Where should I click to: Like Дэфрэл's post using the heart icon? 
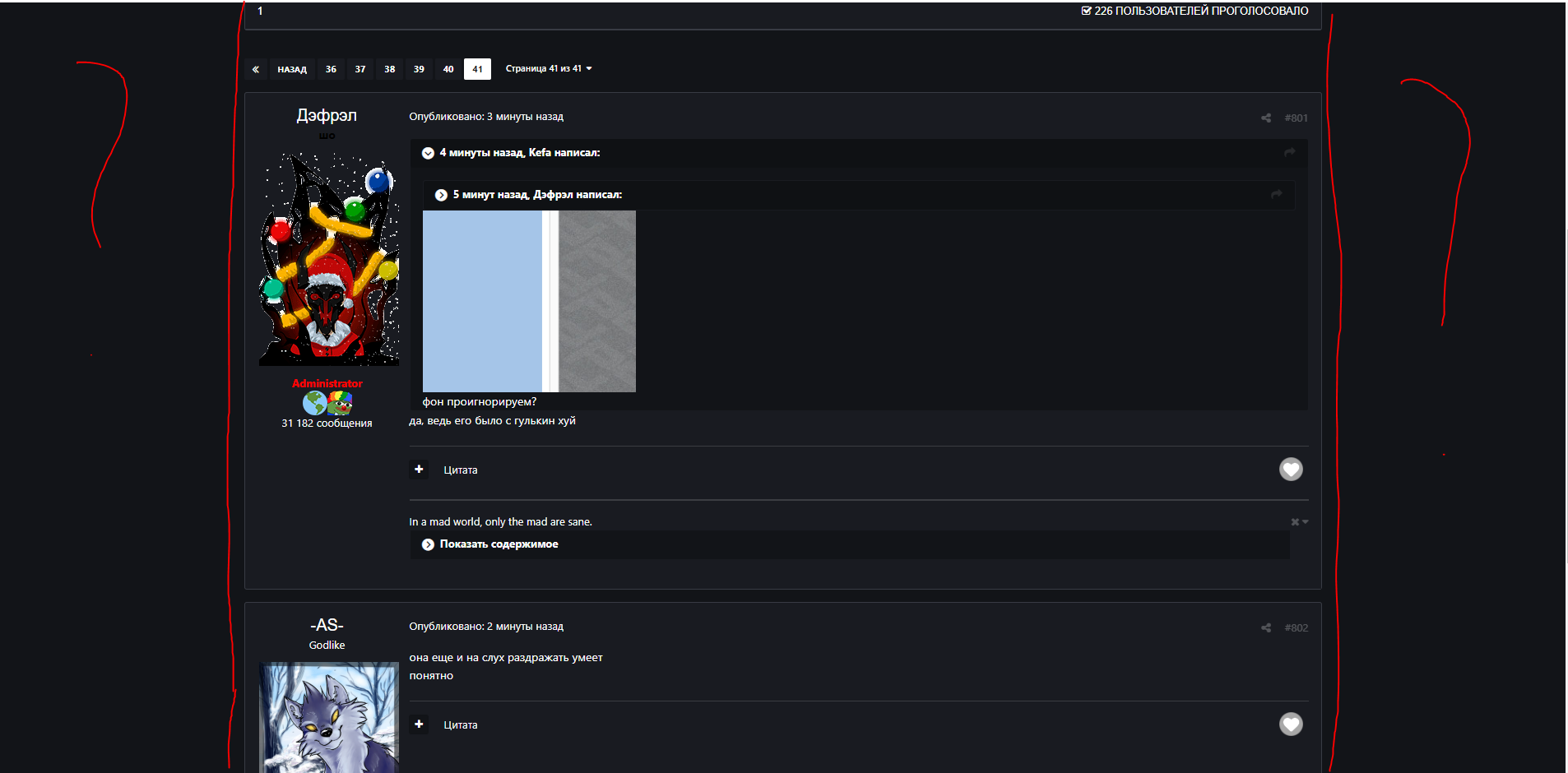(1291, 470)
